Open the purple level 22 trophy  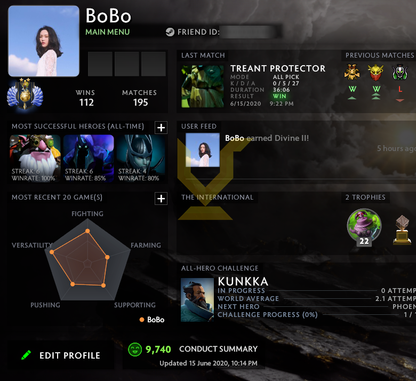click(x=364, y=225)
